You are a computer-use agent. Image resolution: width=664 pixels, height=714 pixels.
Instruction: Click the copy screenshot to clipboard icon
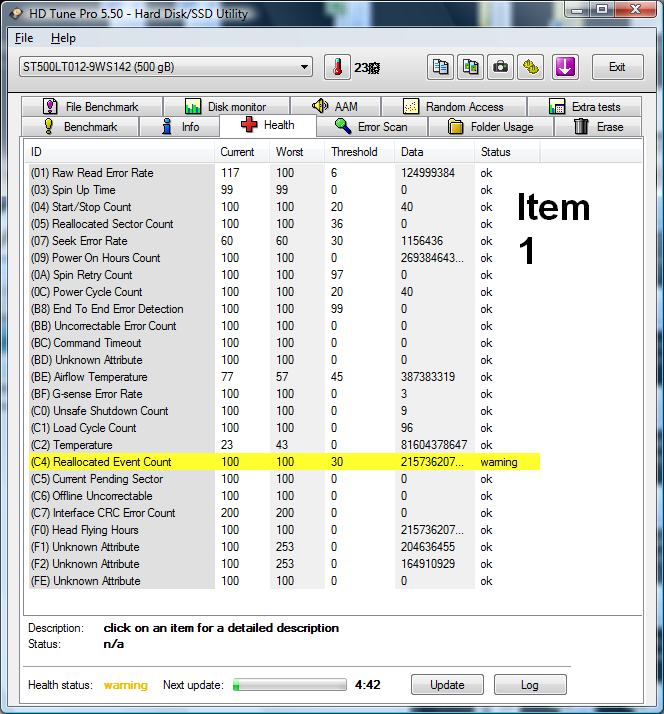coord(470,67)
